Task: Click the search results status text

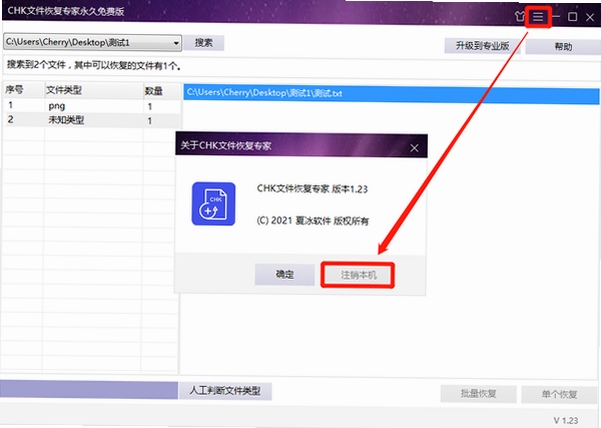Action: point(94,66)
